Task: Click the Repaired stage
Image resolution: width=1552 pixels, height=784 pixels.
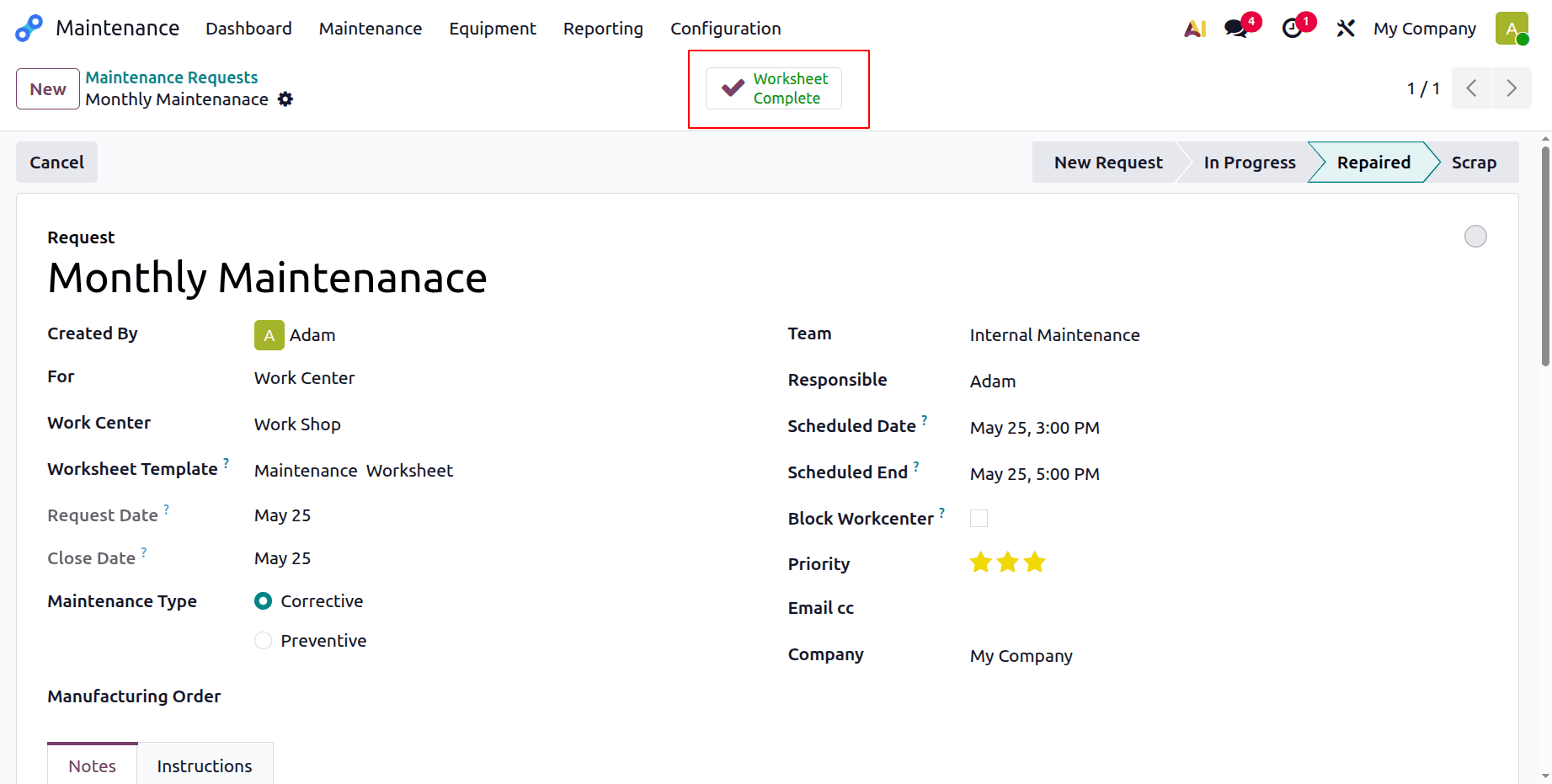Action: [1373, 163]
